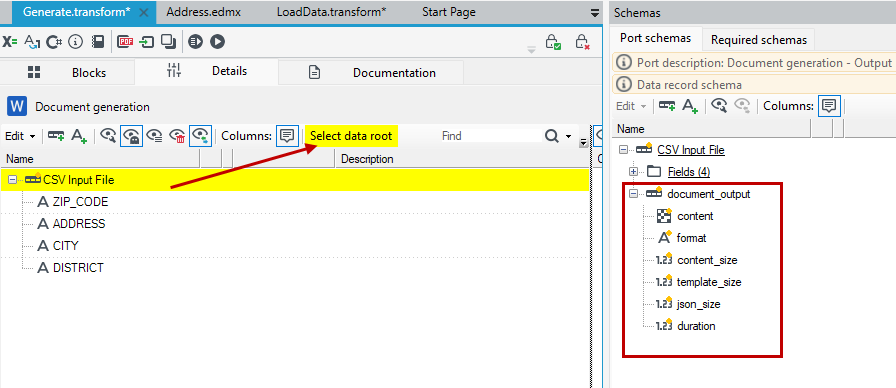The image size is (896, 388).
Task: Click the magnifier search icon beside Find
Action: click(x=551, y=136)
